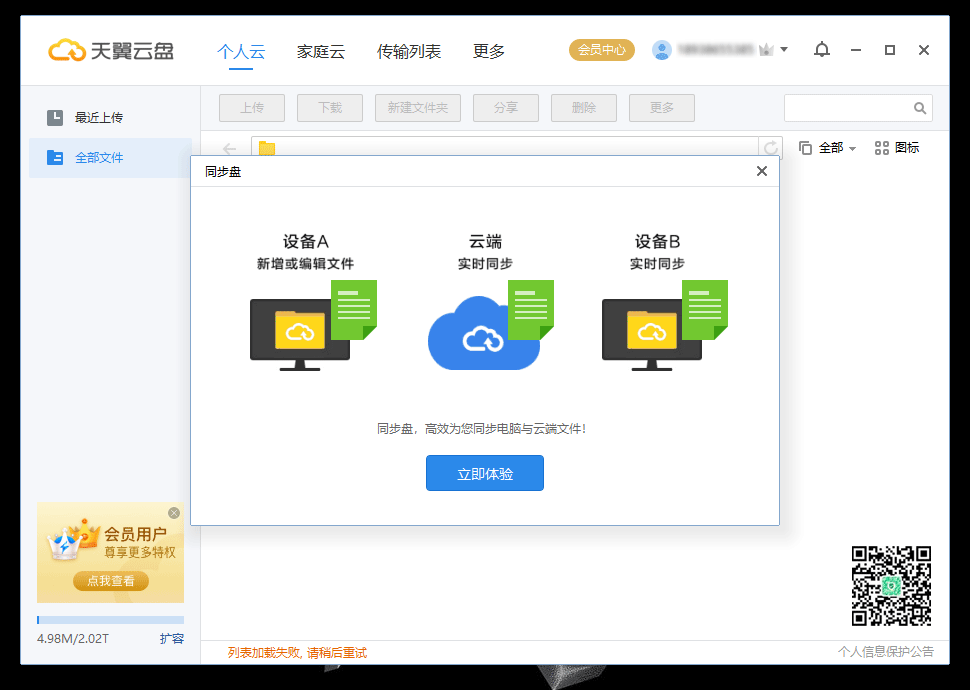The height and width of the screenshot is (690, 970).
Task: Click the breadcrumb folder icon
Action: tap(265, 147)
